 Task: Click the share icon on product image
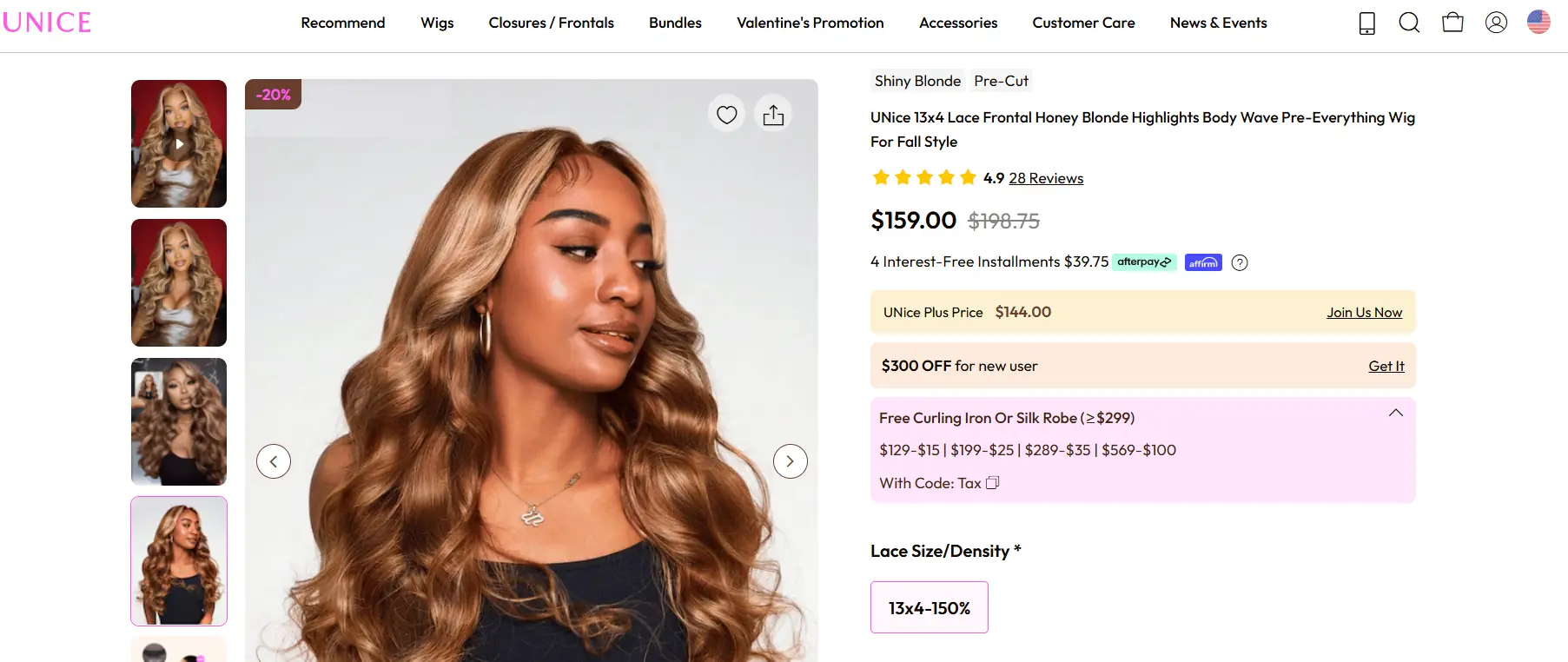[x=773, y=115]
